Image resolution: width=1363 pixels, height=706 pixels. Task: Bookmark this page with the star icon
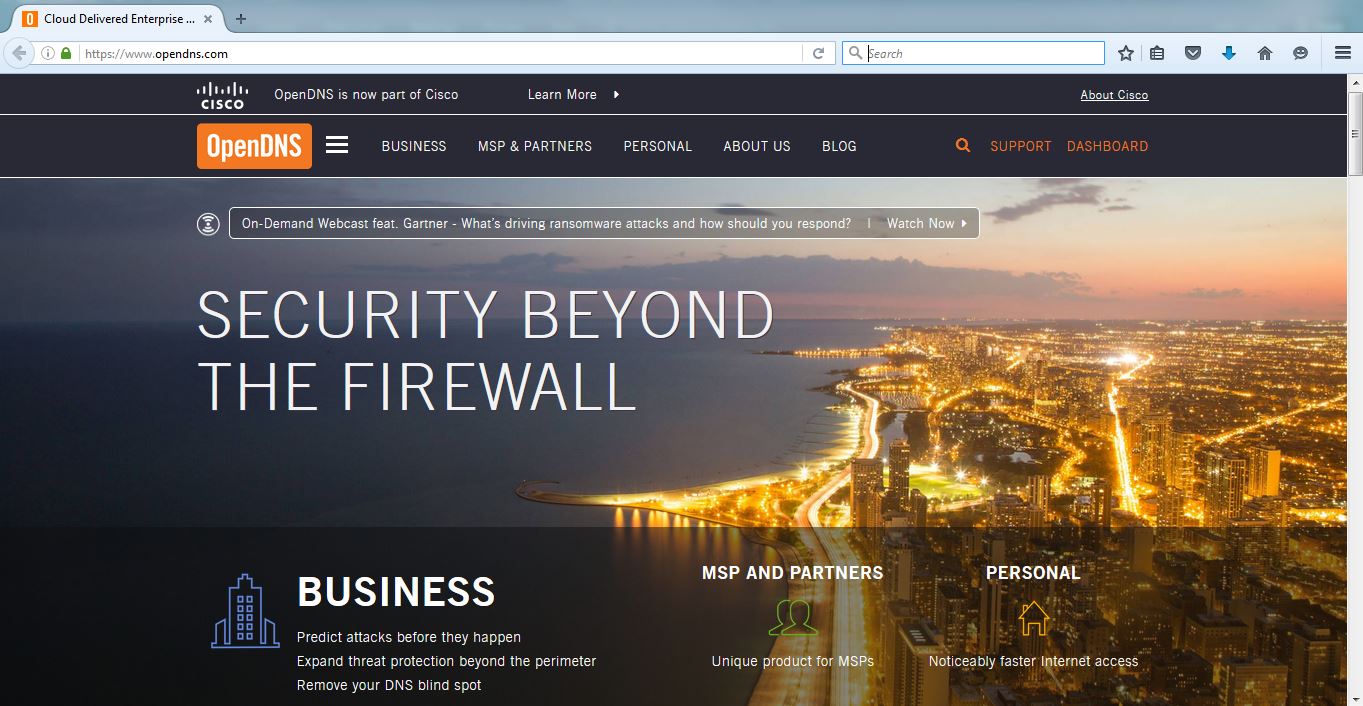[1126, 53]
